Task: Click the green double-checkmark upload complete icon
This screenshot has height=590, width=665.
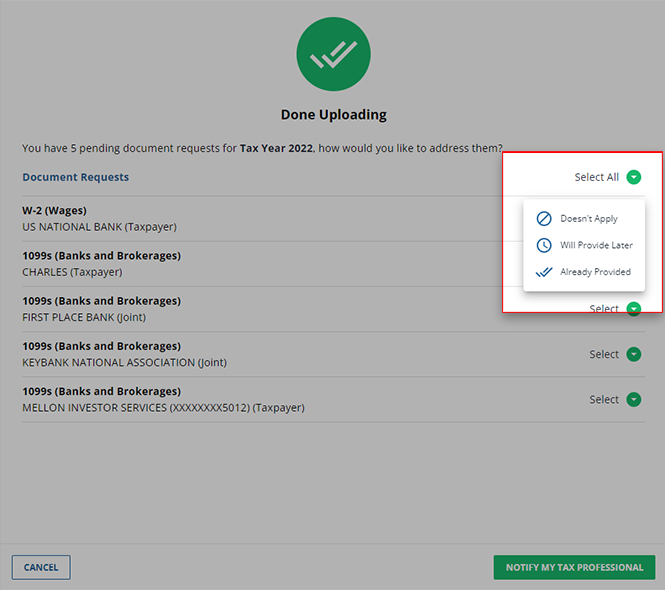Action: coord(333,54)
